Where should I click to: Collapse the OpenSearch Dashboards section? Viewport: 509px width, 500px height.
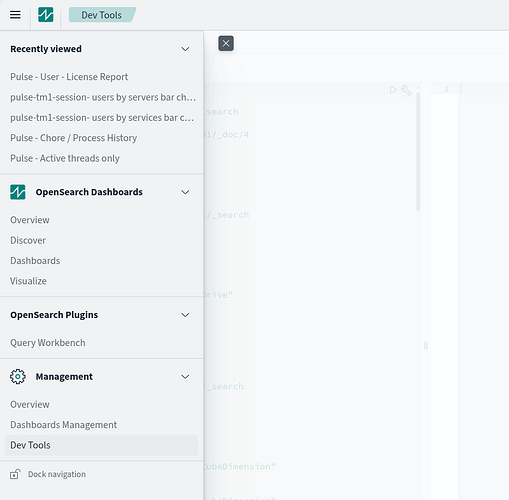[x=185, y=192]
